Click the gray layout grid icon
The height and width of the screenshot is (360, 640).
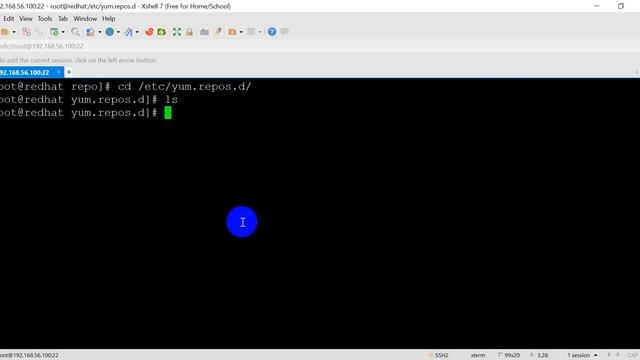point(251,32)
